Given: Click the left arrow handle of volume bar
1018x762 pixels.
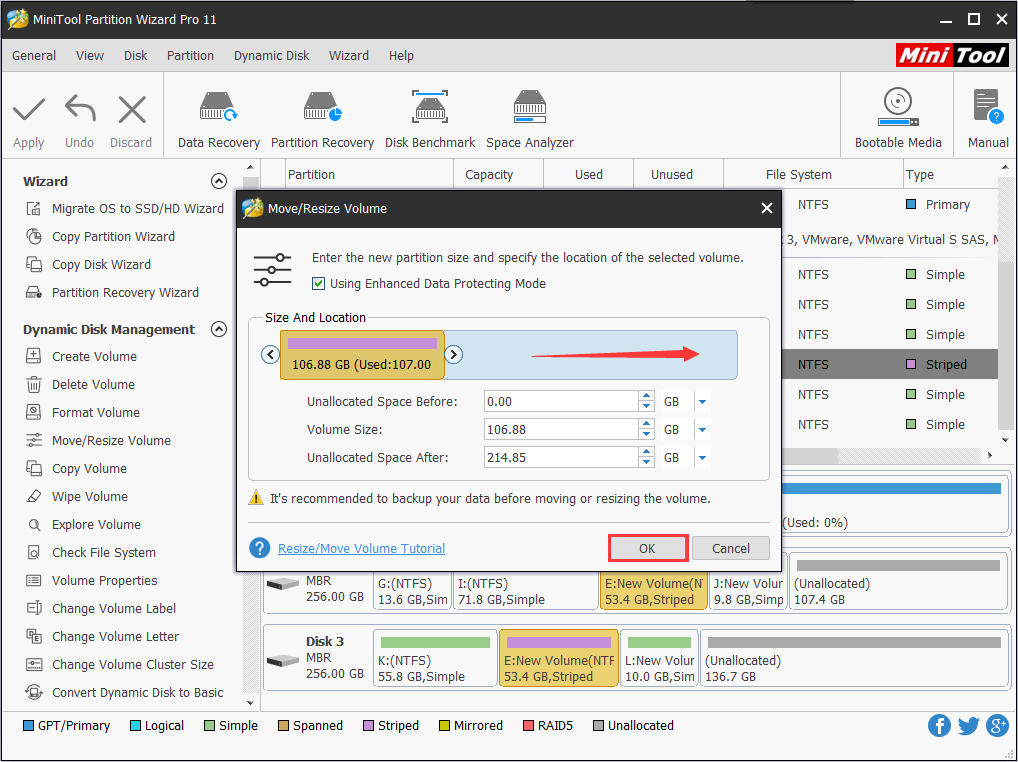Looking at the screenshot, I should click(x=270, y=354).
